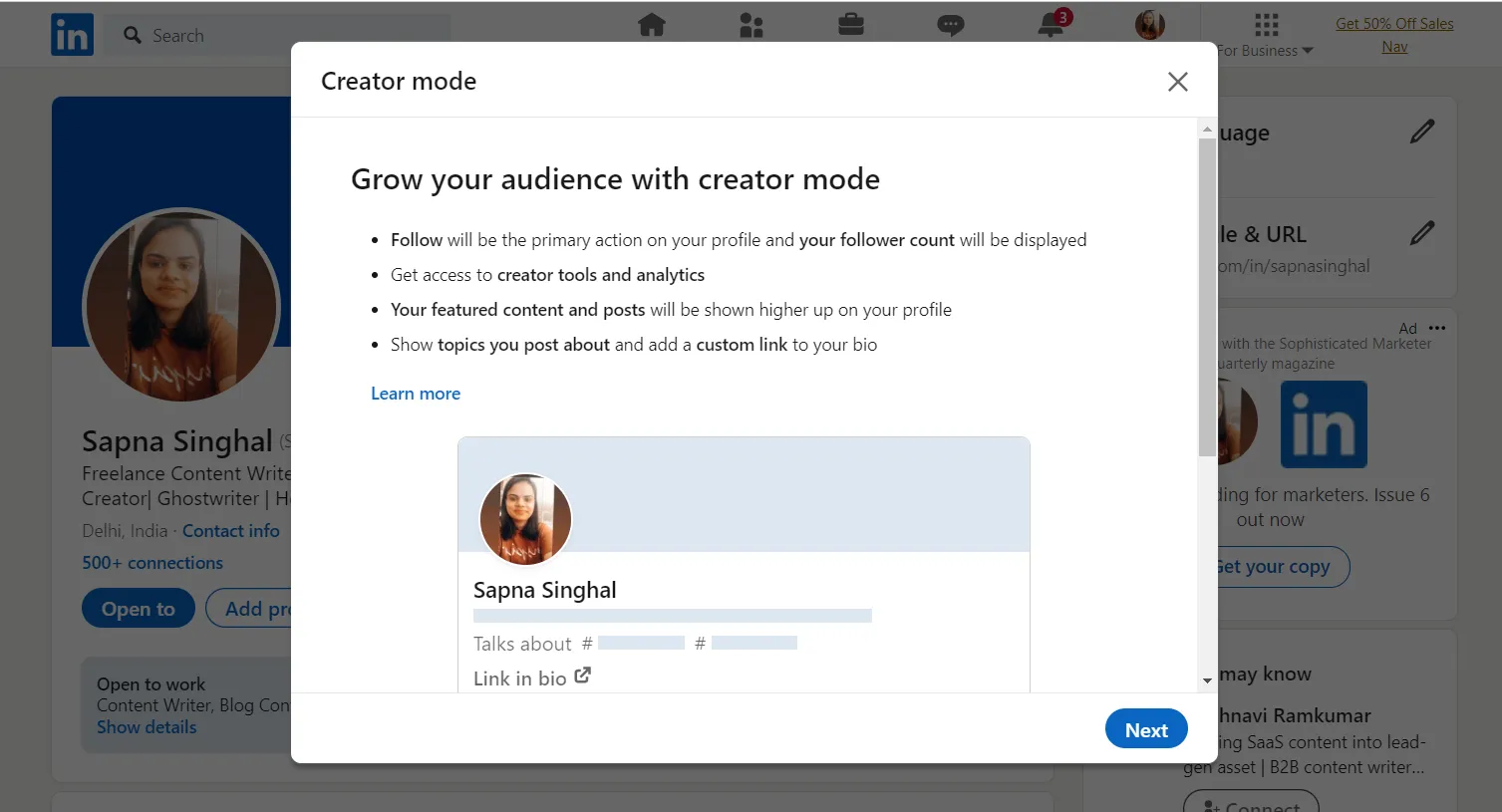
Task: Click the Link in bio external icon
Action: pyautogui.click(x=583, y=676)
